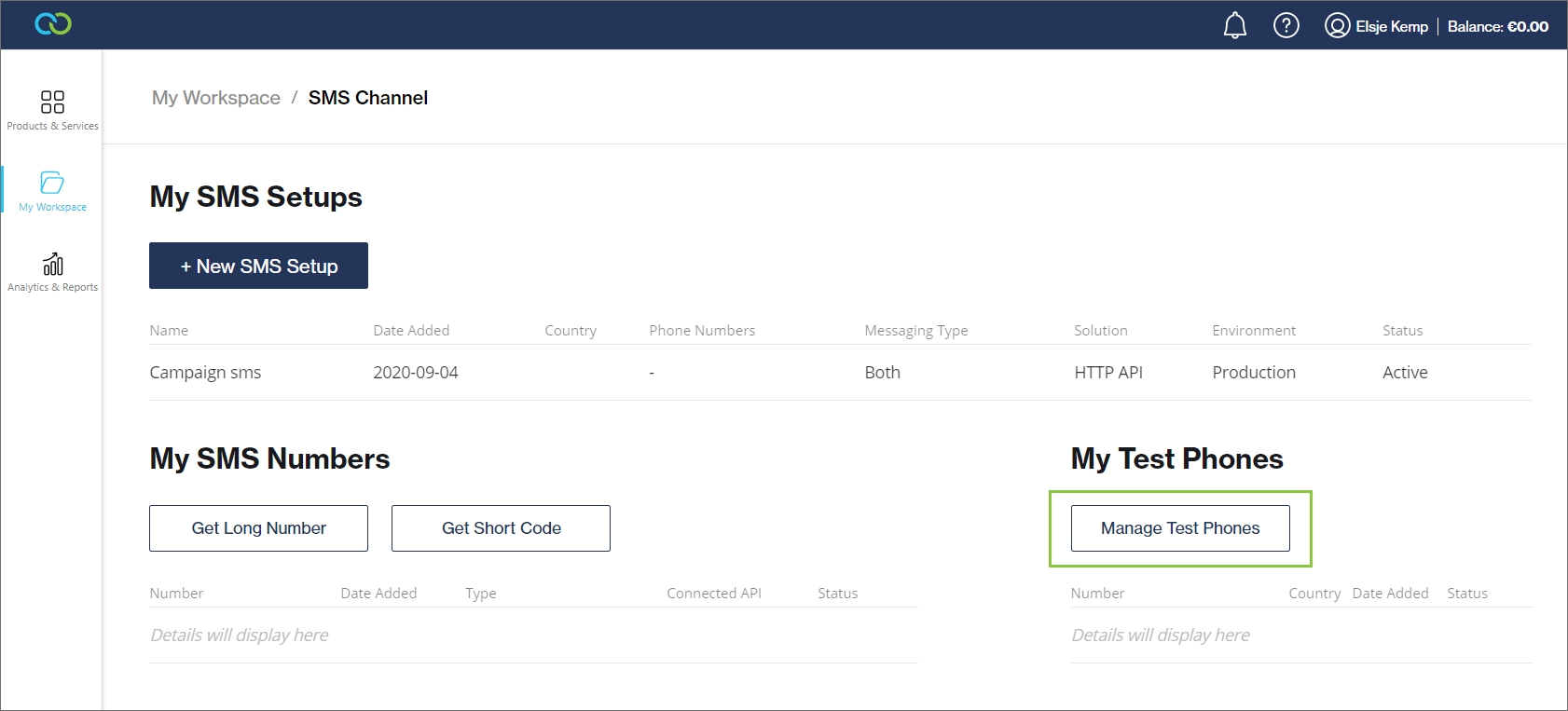
Task: Open the Campaign sms setup row
Action: [x=205, y=373]
